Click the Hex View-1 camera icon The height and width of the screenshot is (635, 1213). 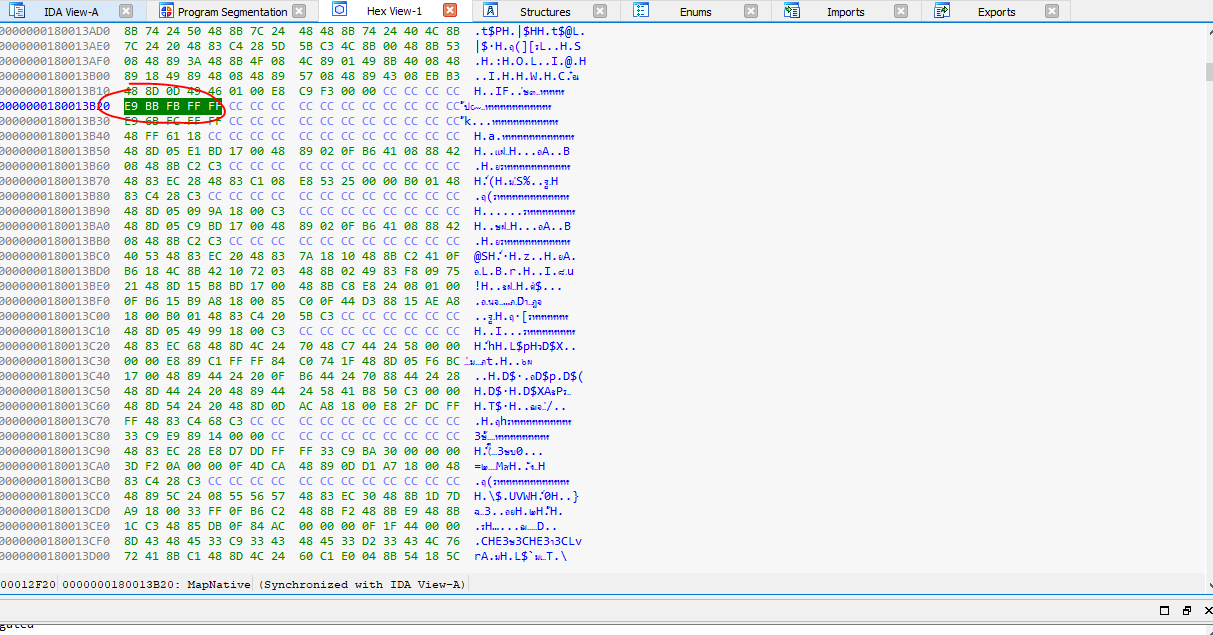click(338, 11)
